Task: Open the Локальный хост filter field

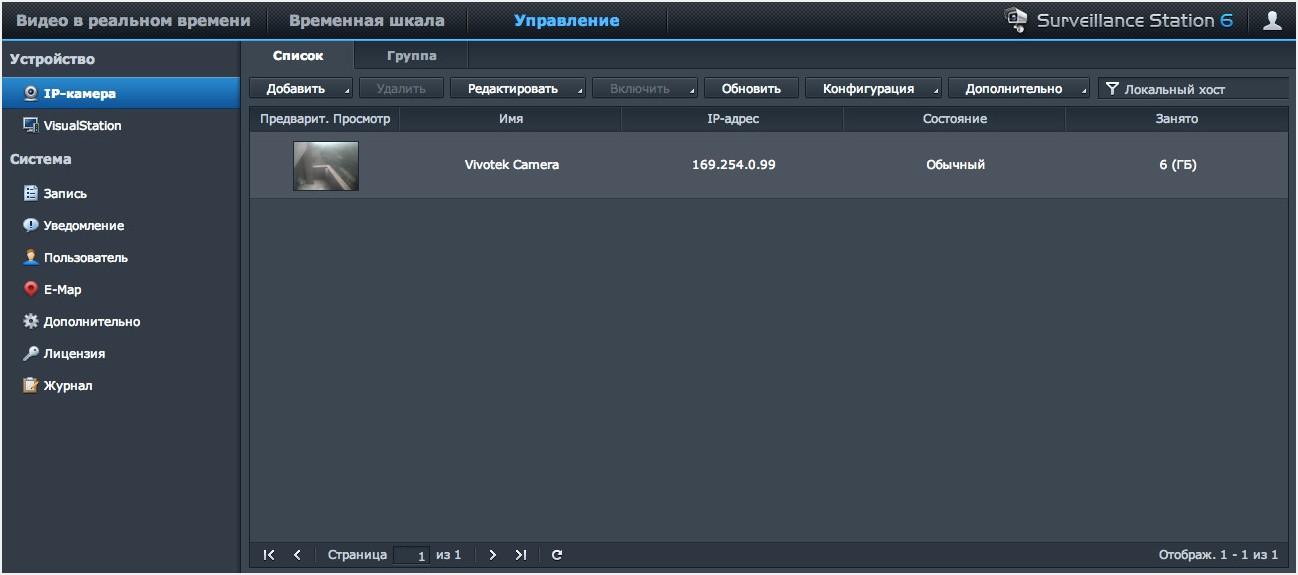Action: (x=1193, y=89)
